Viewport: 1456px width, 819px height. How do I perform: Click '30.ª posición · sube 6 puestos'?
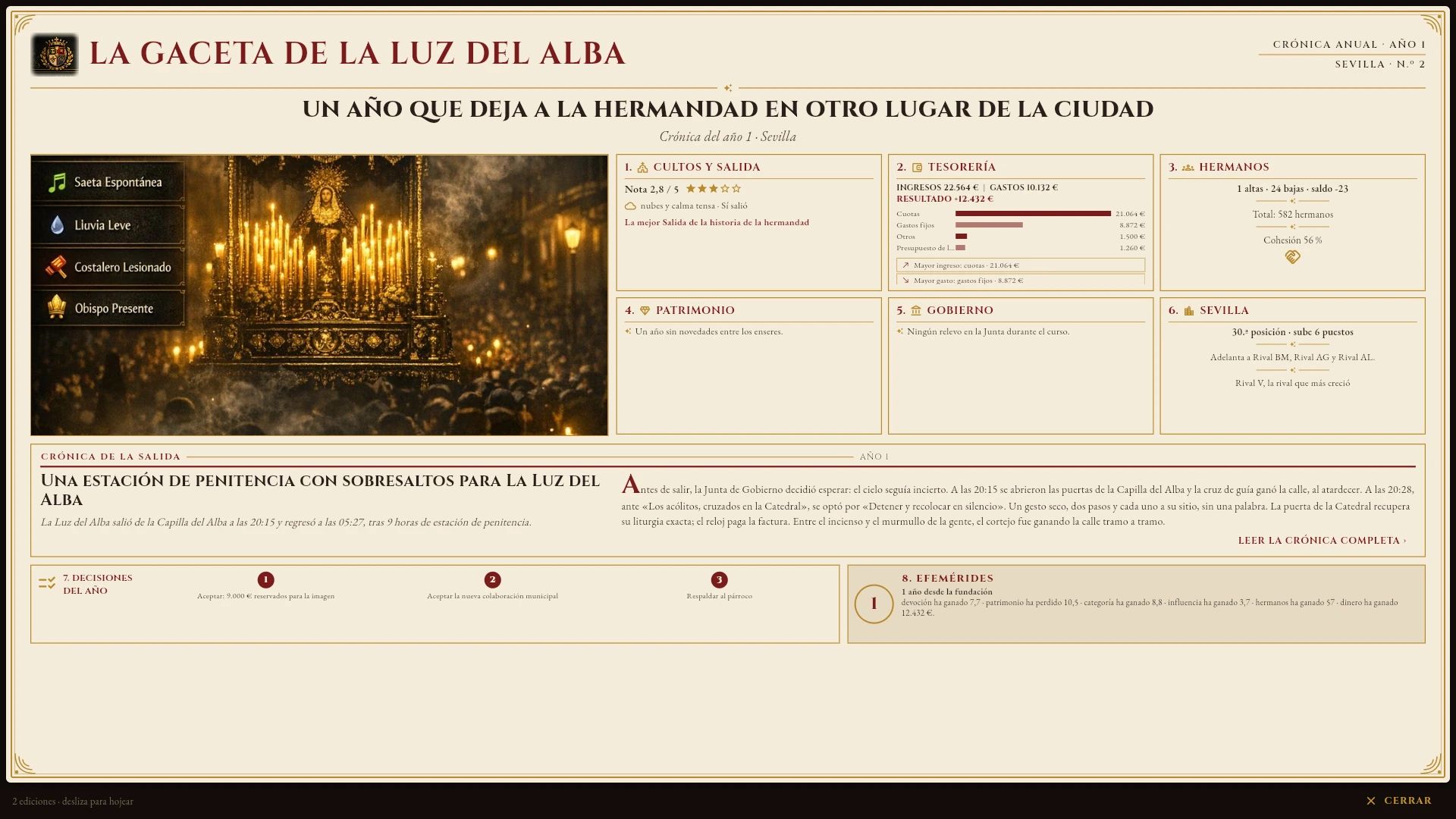coord(1293,332)
